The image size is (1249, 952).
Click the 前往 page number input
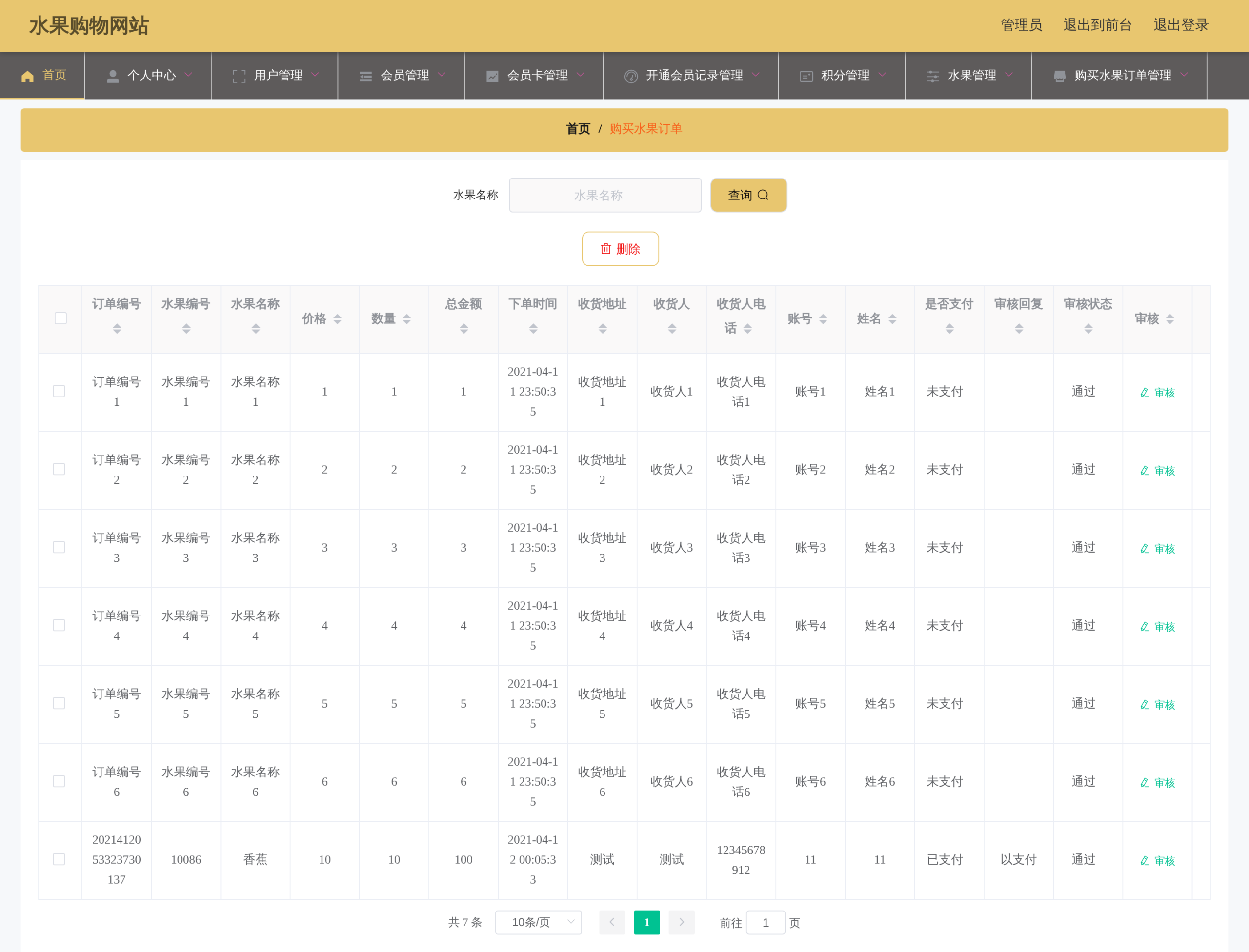click(766, 923)
